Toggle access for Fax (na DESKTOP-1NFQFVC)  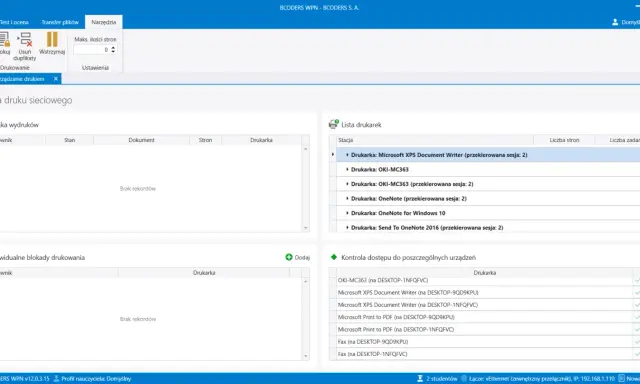[x=636, y=354]
